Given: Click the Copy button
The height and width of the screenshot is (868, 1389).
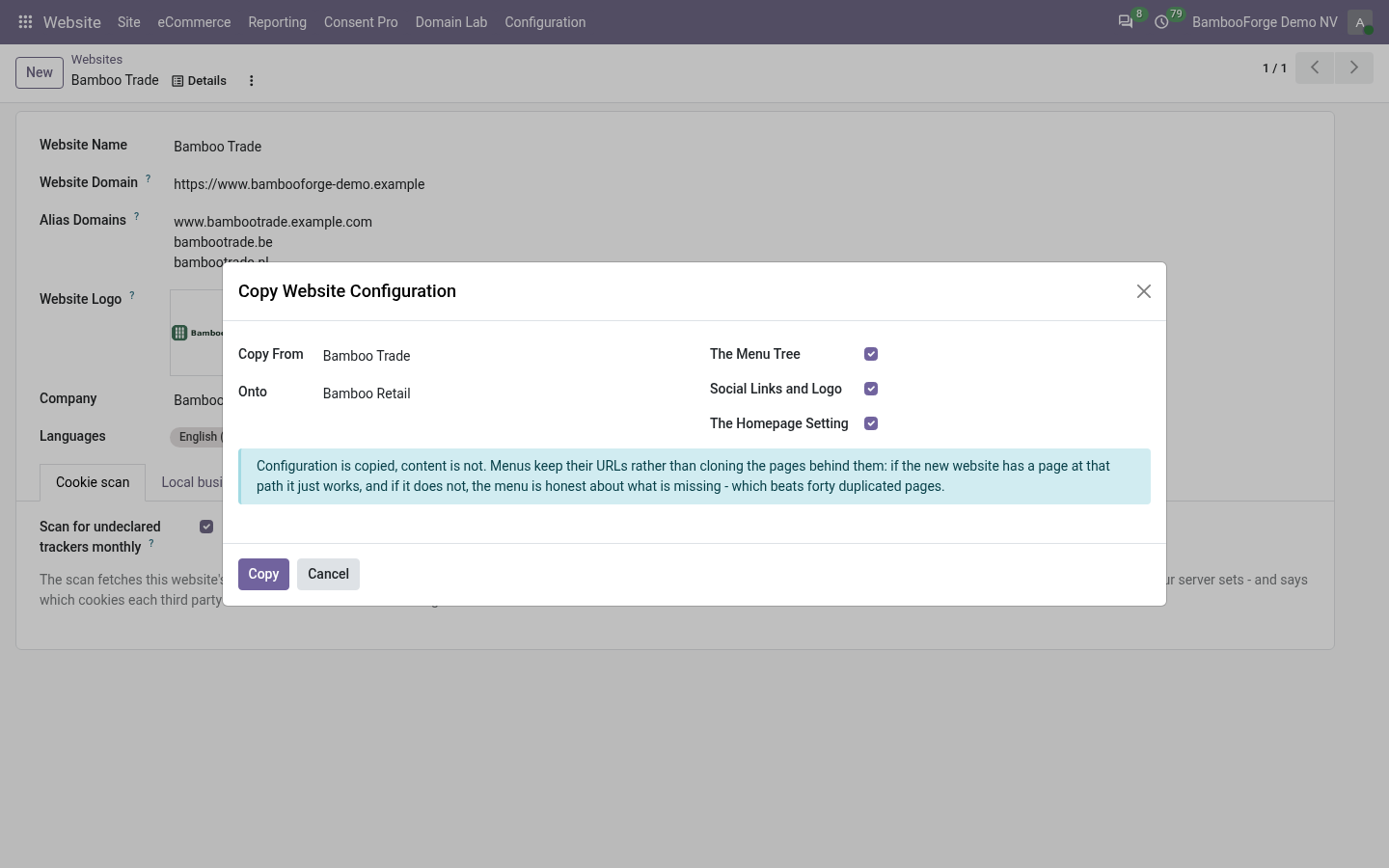Looking at the screenshot, I should [x=263, y=574].
